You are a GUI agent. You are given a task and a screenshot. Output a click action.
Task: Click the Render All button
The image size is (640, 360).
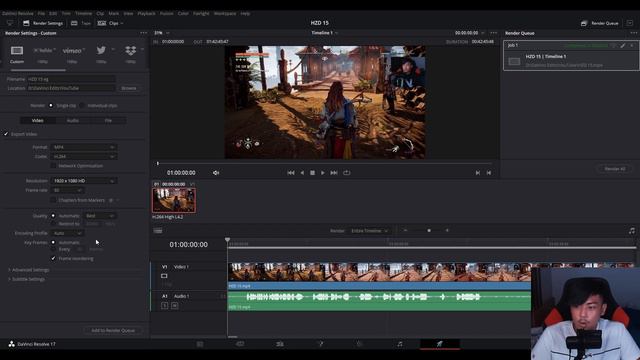coord(615,169)
